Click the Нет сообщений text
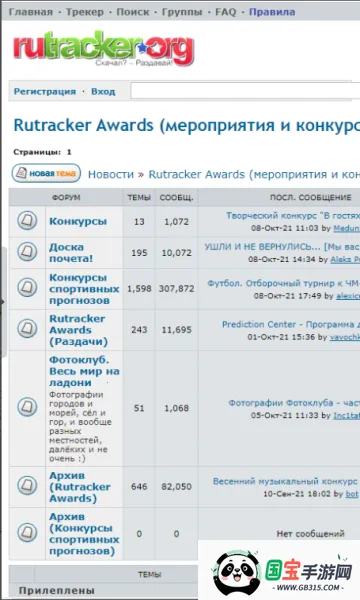 coord(310,534)
